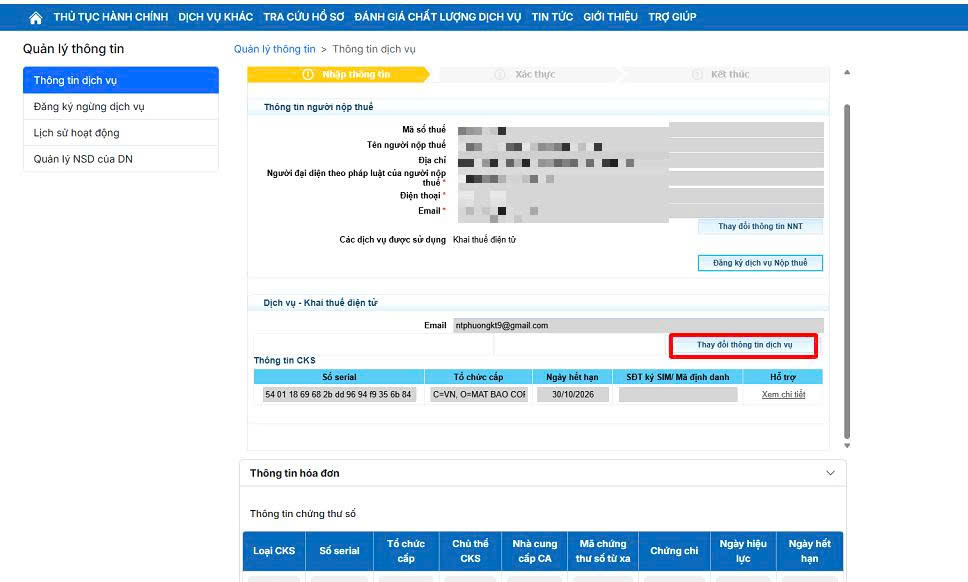Click the scroll up arrow of form panel
This screenshot has height=582, width=968.
pyautogui.click(x=848, y=73)
